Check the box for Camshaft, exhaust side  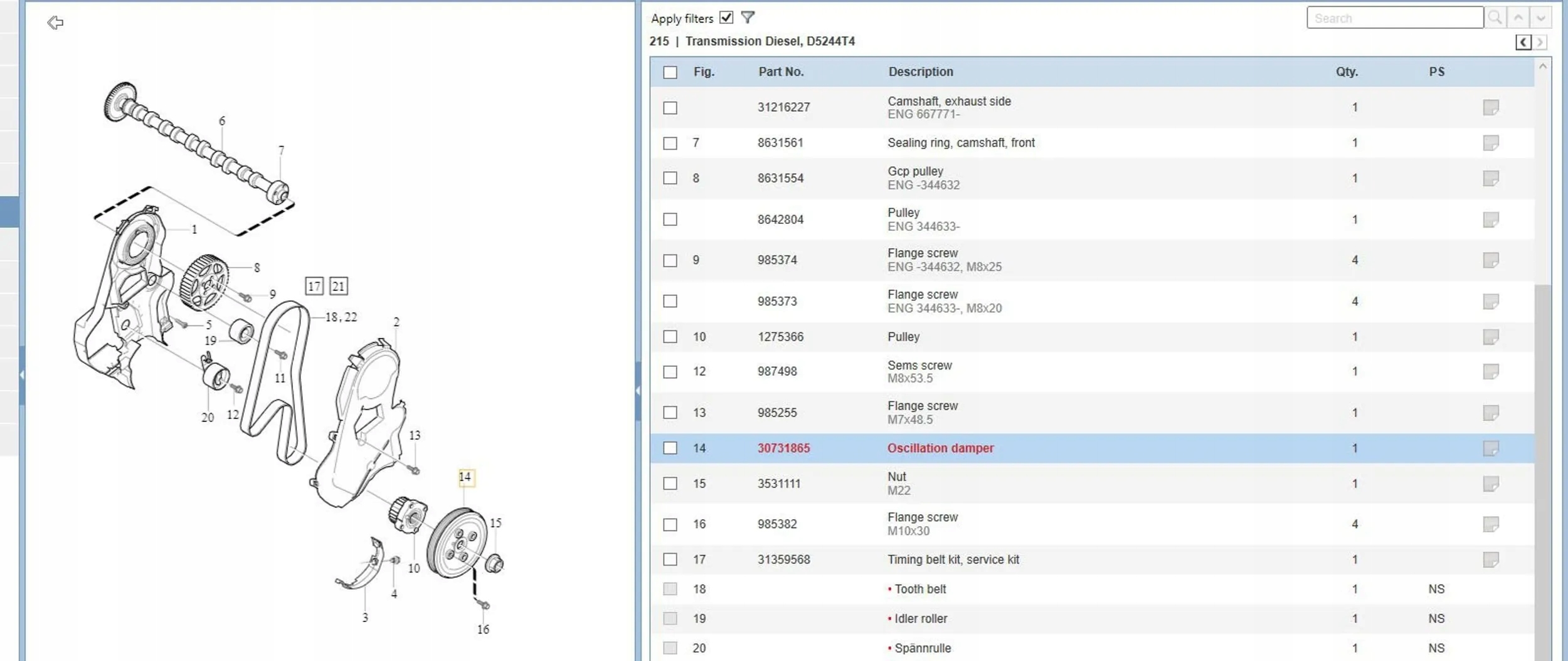670,108
